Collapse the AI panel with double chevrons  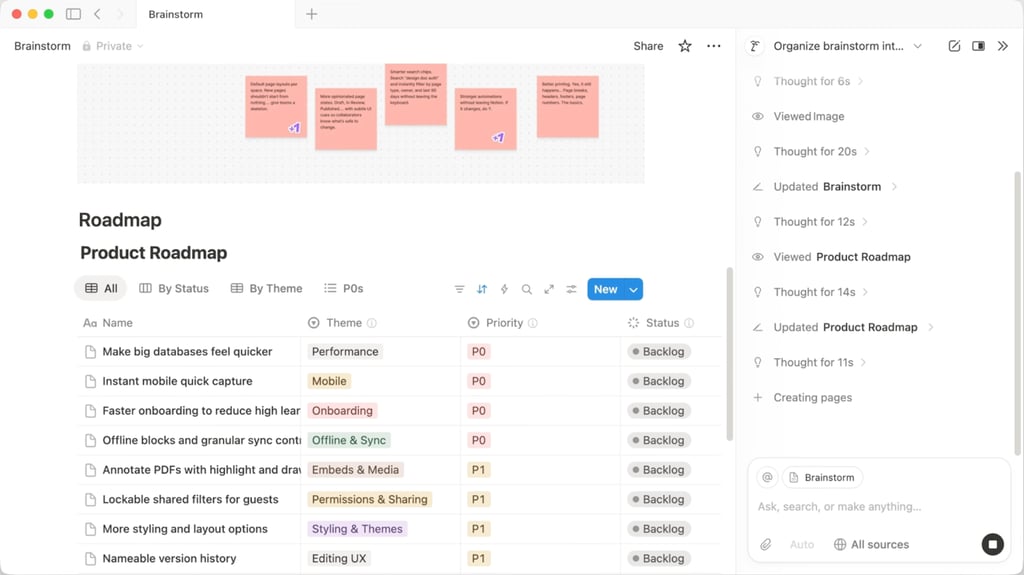[1002, 46]
